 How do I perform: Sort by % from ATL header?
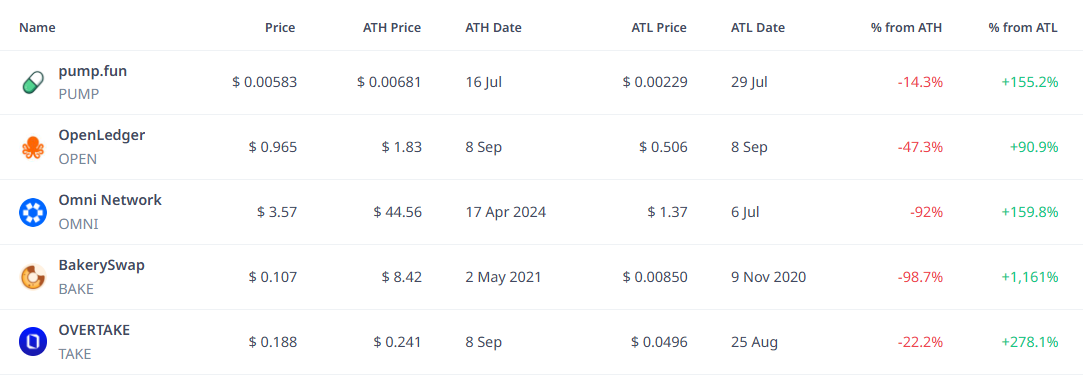coord(1023,28)
